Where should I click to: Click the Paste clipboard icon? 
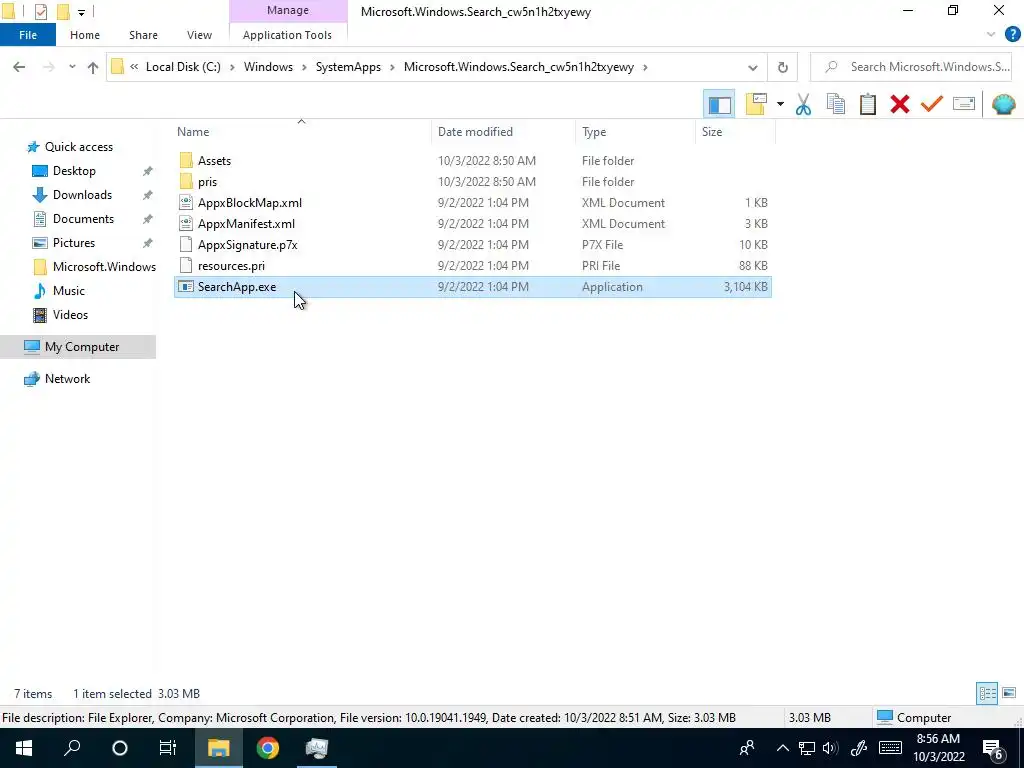pyautogui.click(x=867, y=104)
